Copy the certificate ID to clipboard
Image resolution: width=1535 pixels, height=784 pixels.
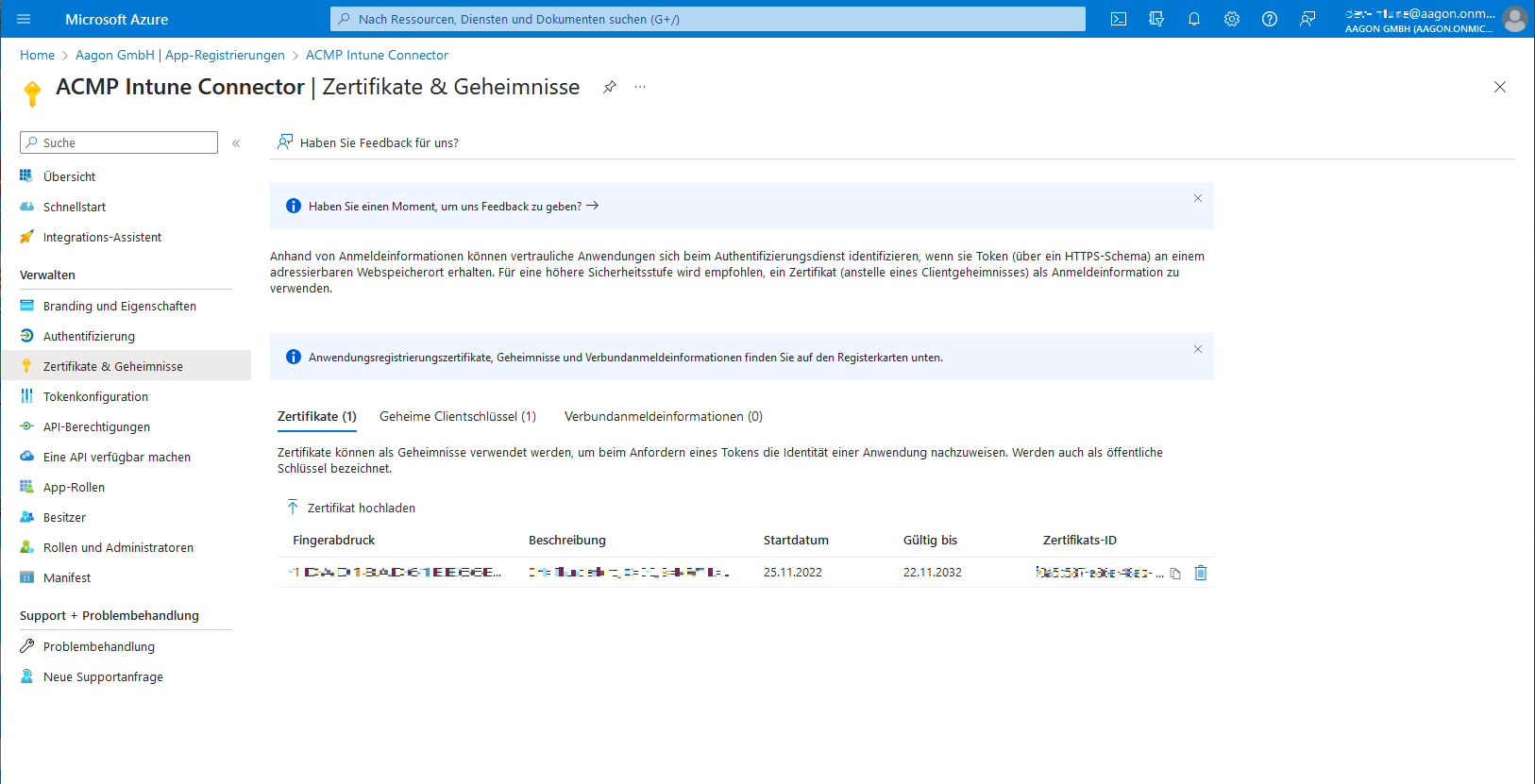[1175, 573]
